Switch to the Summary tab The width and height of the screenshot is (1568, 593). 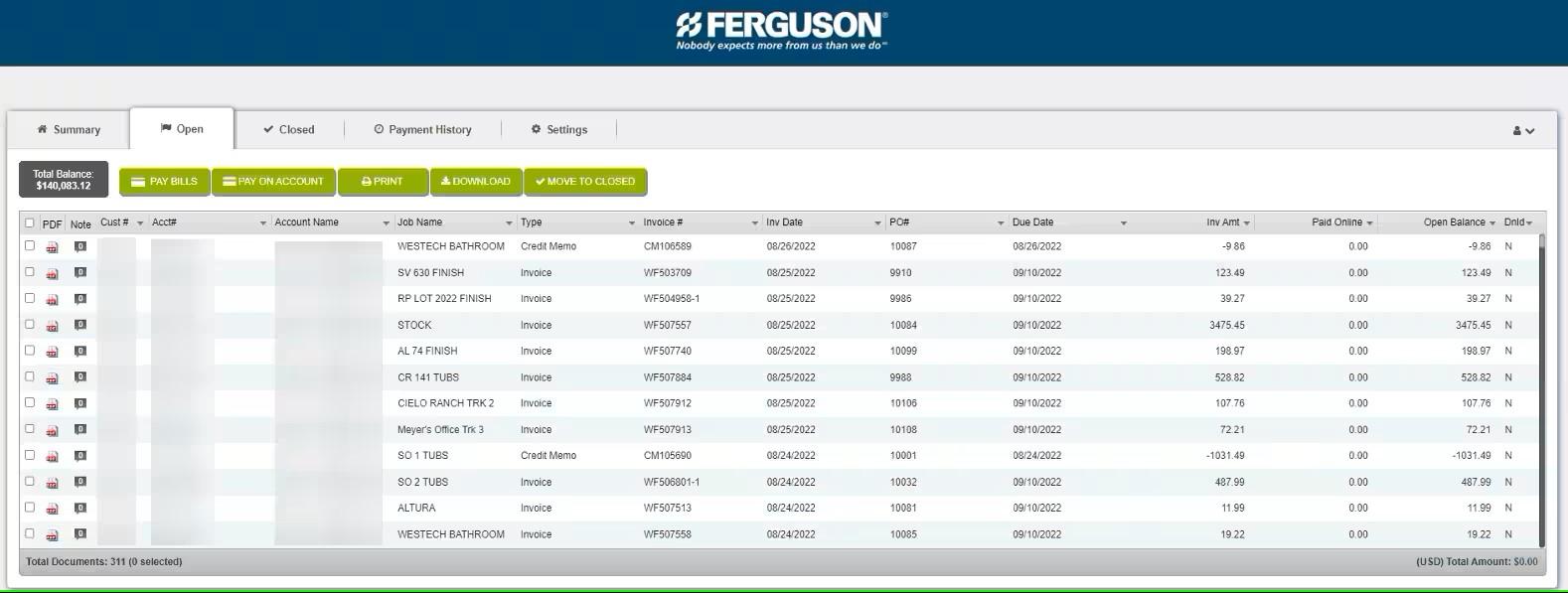69,130
